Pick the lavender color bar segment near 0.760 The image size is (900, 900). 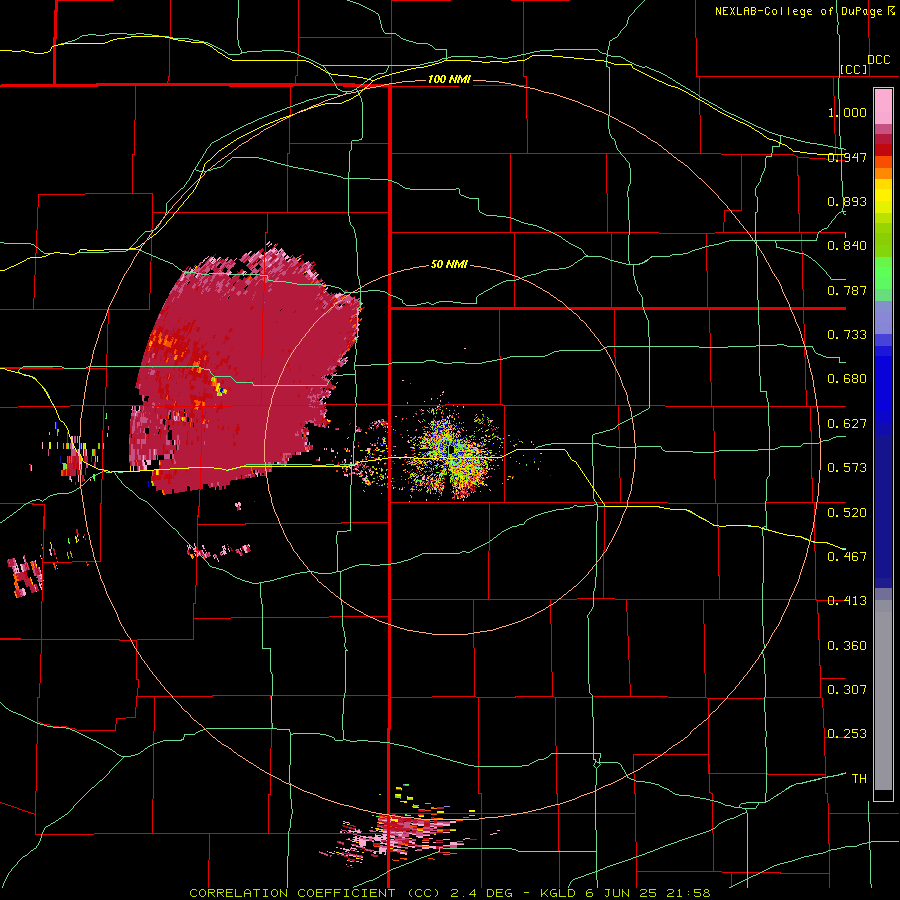(883, 317)
